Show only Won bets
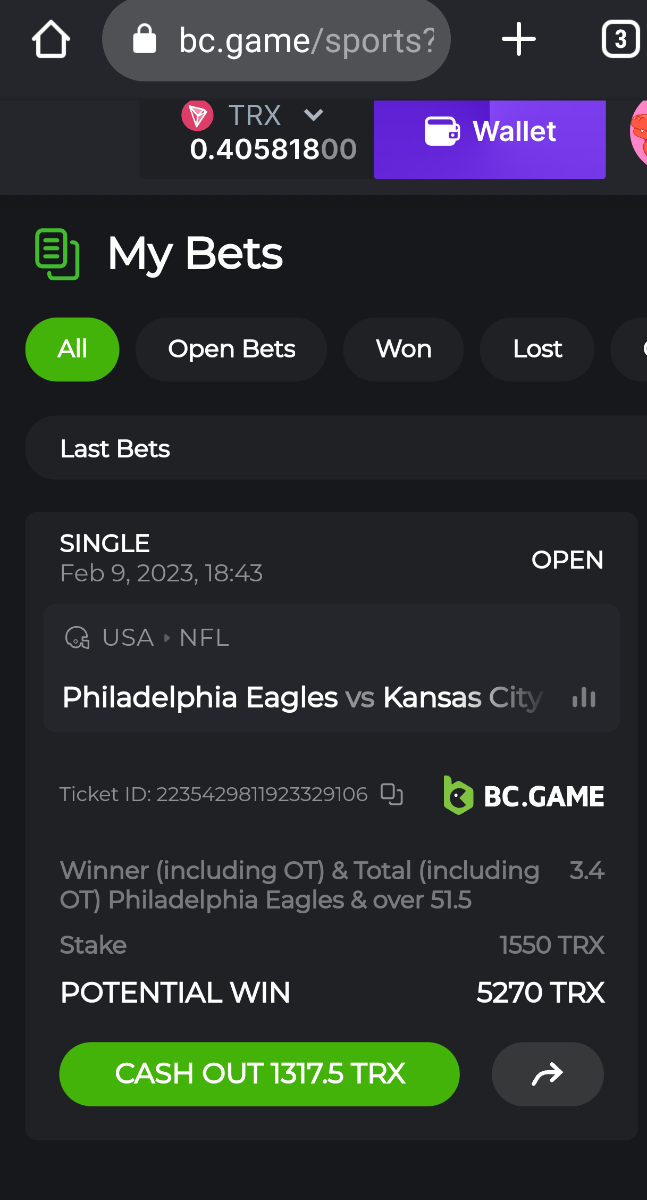 [403, 349]
